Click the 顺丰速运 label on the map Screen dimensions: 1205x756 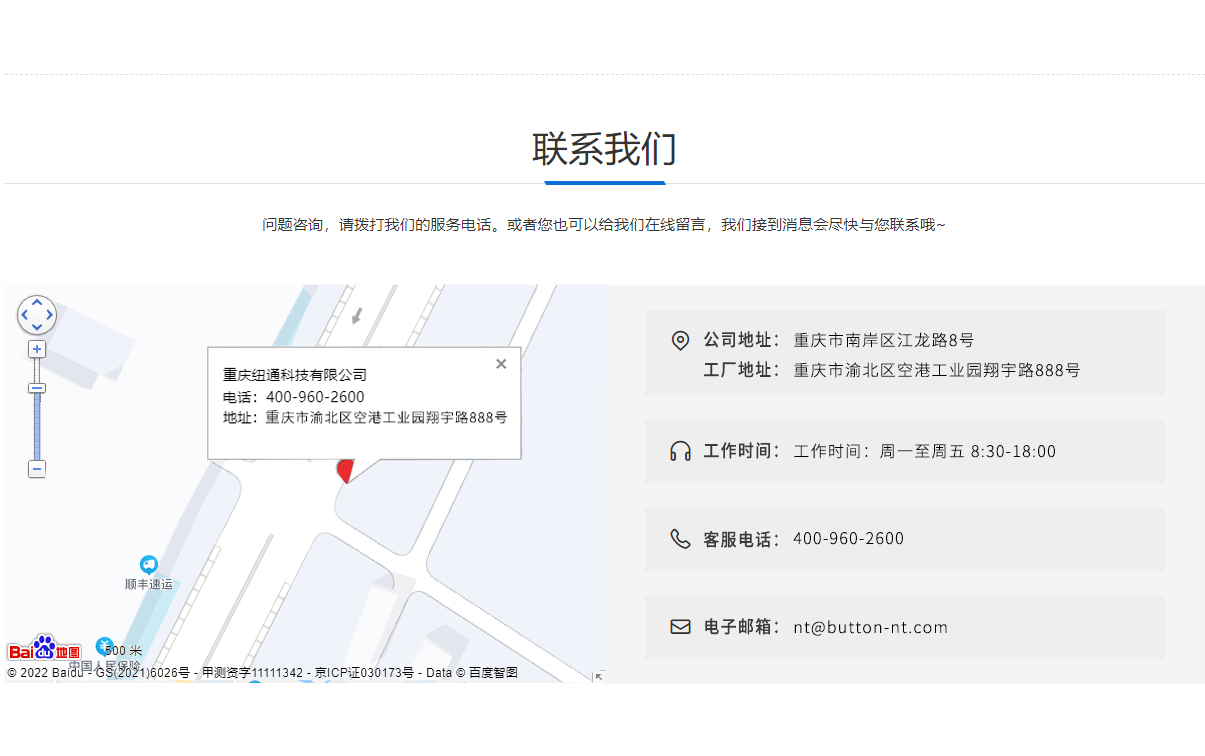click(148, 584)
